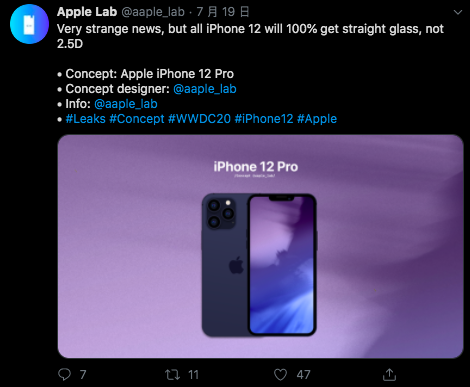The image size is (470, 387).
Task: Expand the tweet options chevron
Action: click(x=458, y=12)
